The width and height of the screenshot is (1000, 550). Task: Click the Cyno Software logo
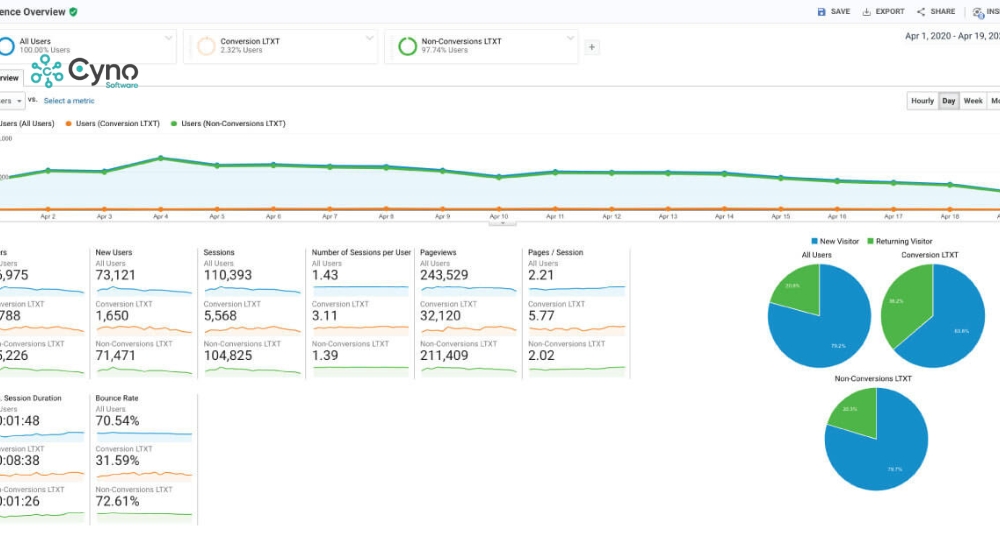coord(84,72)
